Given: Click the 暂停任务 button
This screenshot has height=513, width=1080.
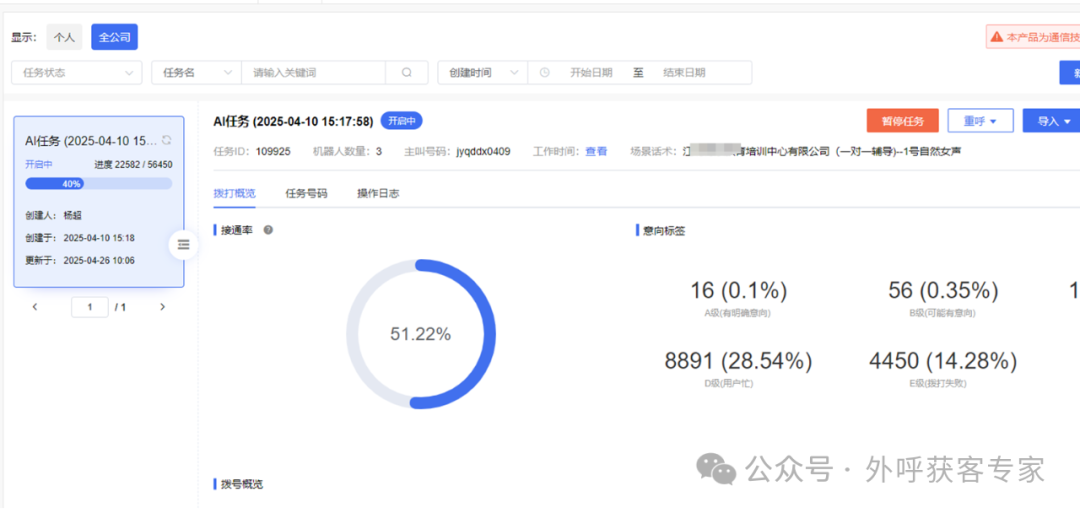Looking at the screenshot, I should click(902, 121).
